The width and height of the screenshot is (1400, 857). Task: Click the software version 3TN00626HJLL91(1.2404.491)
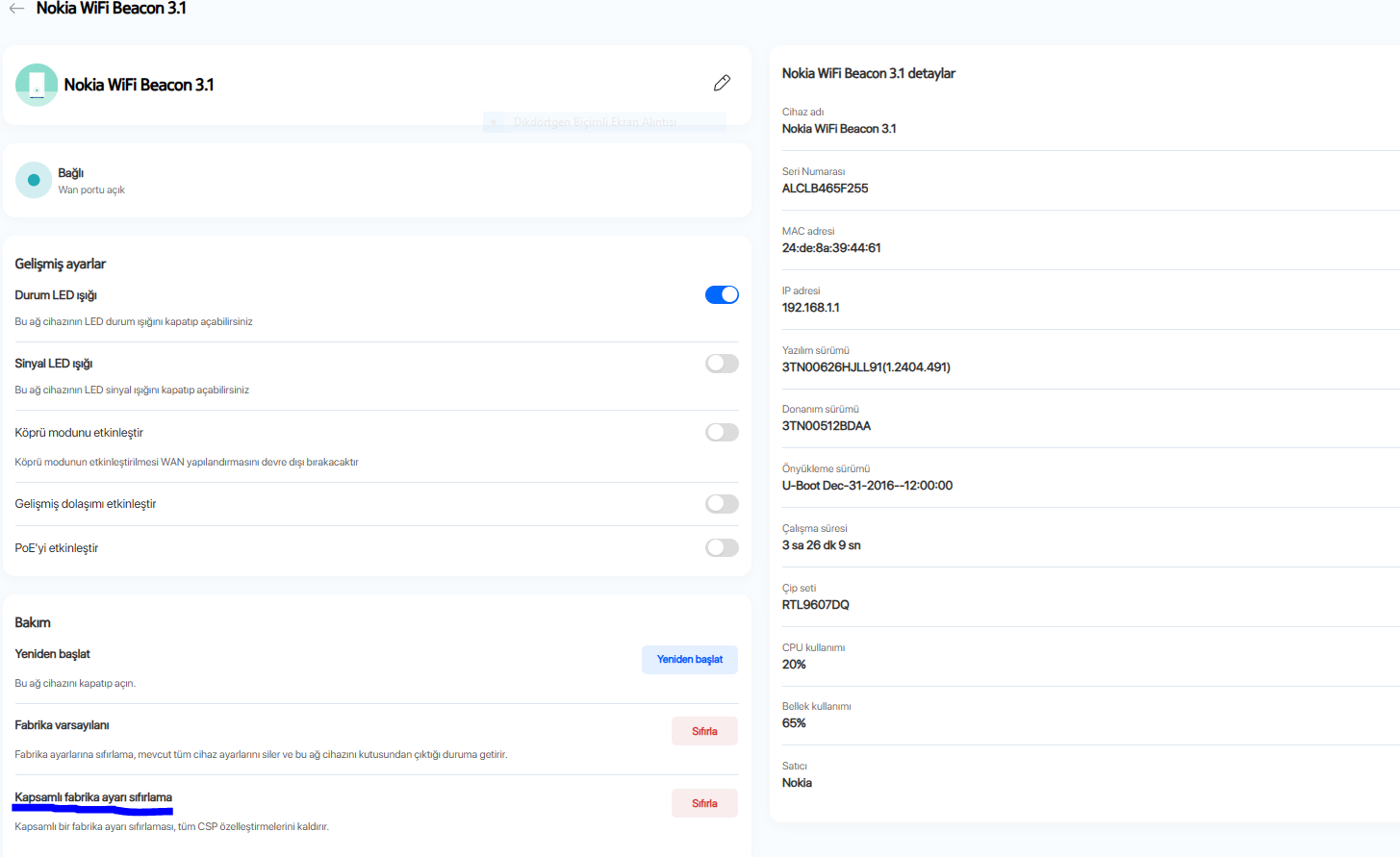click(866, 367)
